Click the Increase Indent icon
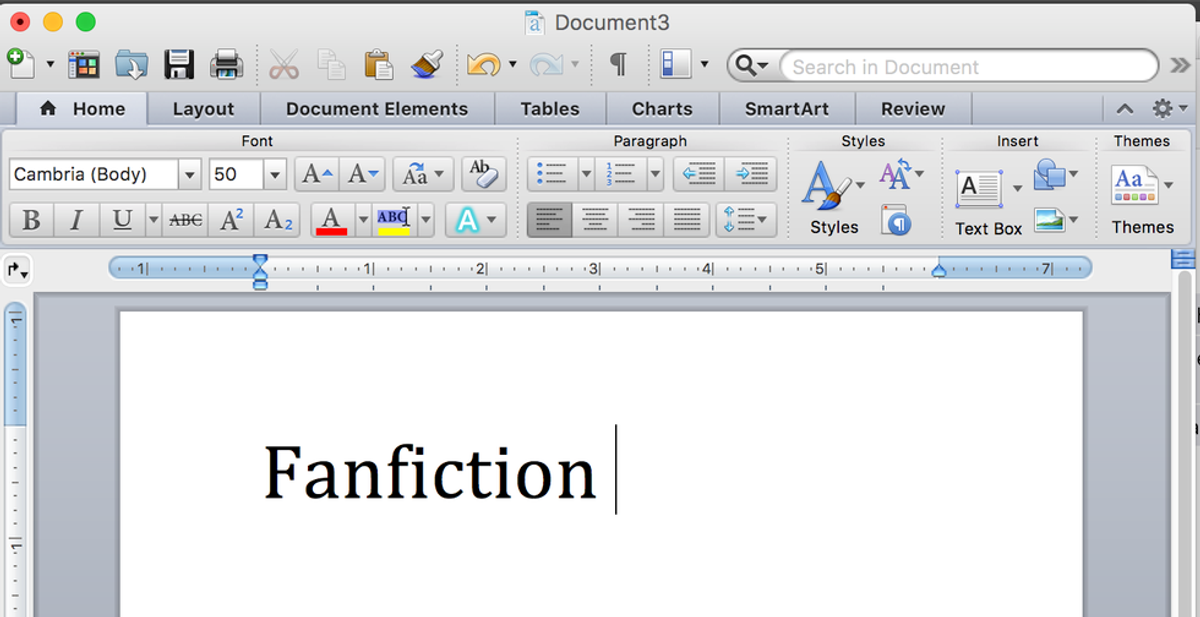This screenshot has width=1200, height=617. pyautogui.click(x=751, y=174)
